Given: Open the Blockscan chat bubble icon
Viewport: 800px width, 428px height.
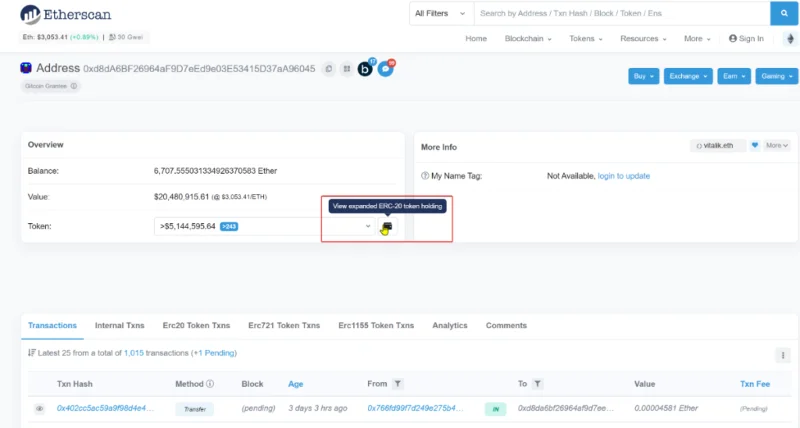Looking at the screenshot, I should point(386,68).
